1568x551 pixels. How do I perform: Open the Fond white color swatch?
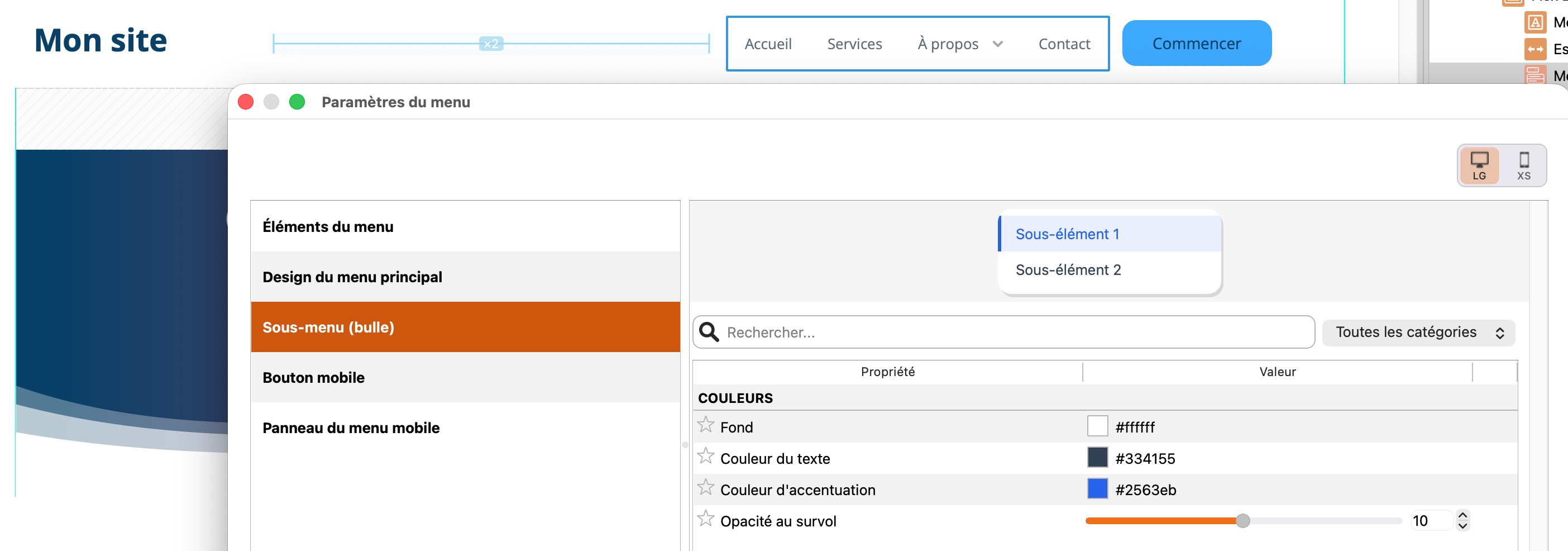(x=1097, y=426)
